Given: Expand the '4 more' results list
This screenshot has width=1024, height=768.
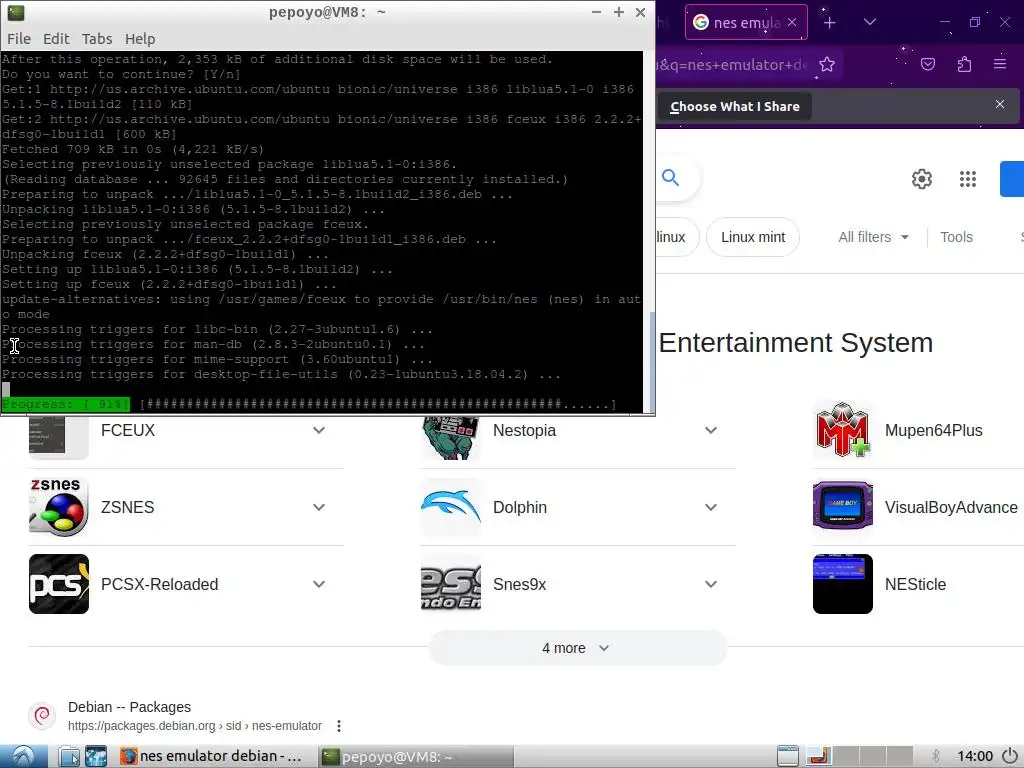Looking at the screenshot, I should 577,648.
